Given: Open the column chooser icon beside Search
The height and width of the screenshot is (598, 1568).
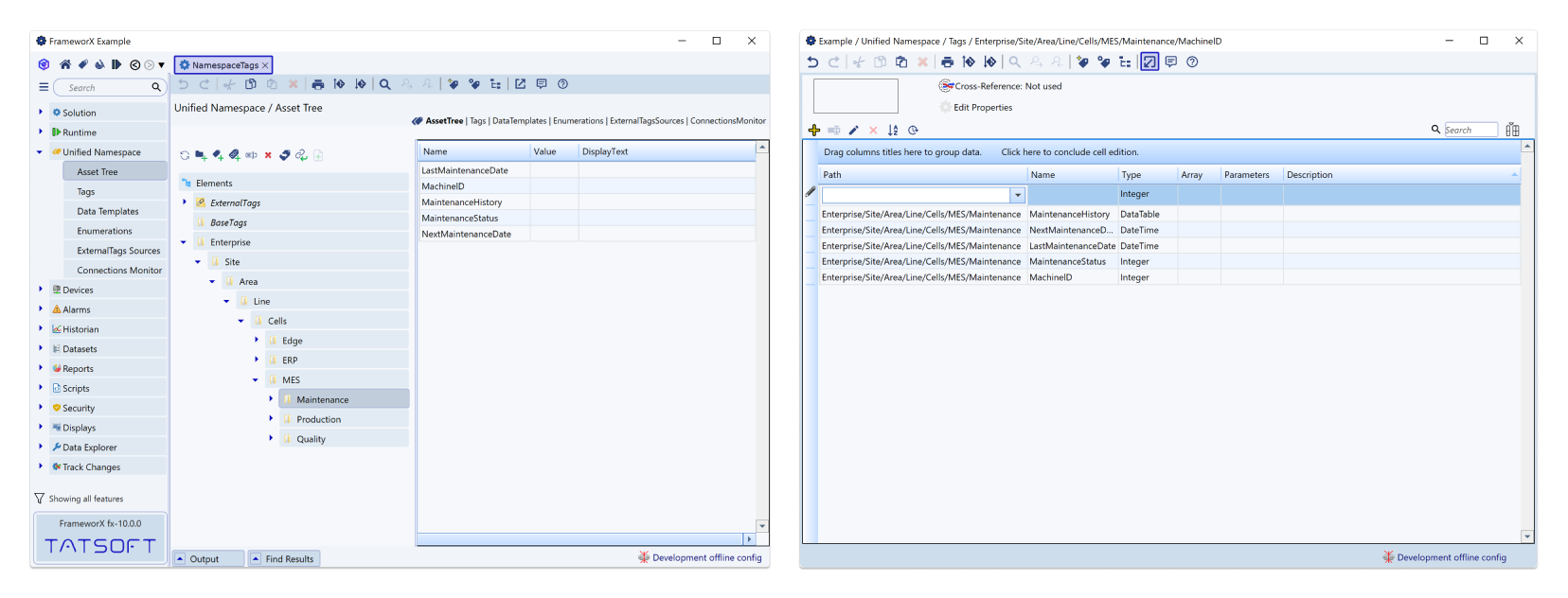Looking at the screenshot, I should click(1512, 130).
